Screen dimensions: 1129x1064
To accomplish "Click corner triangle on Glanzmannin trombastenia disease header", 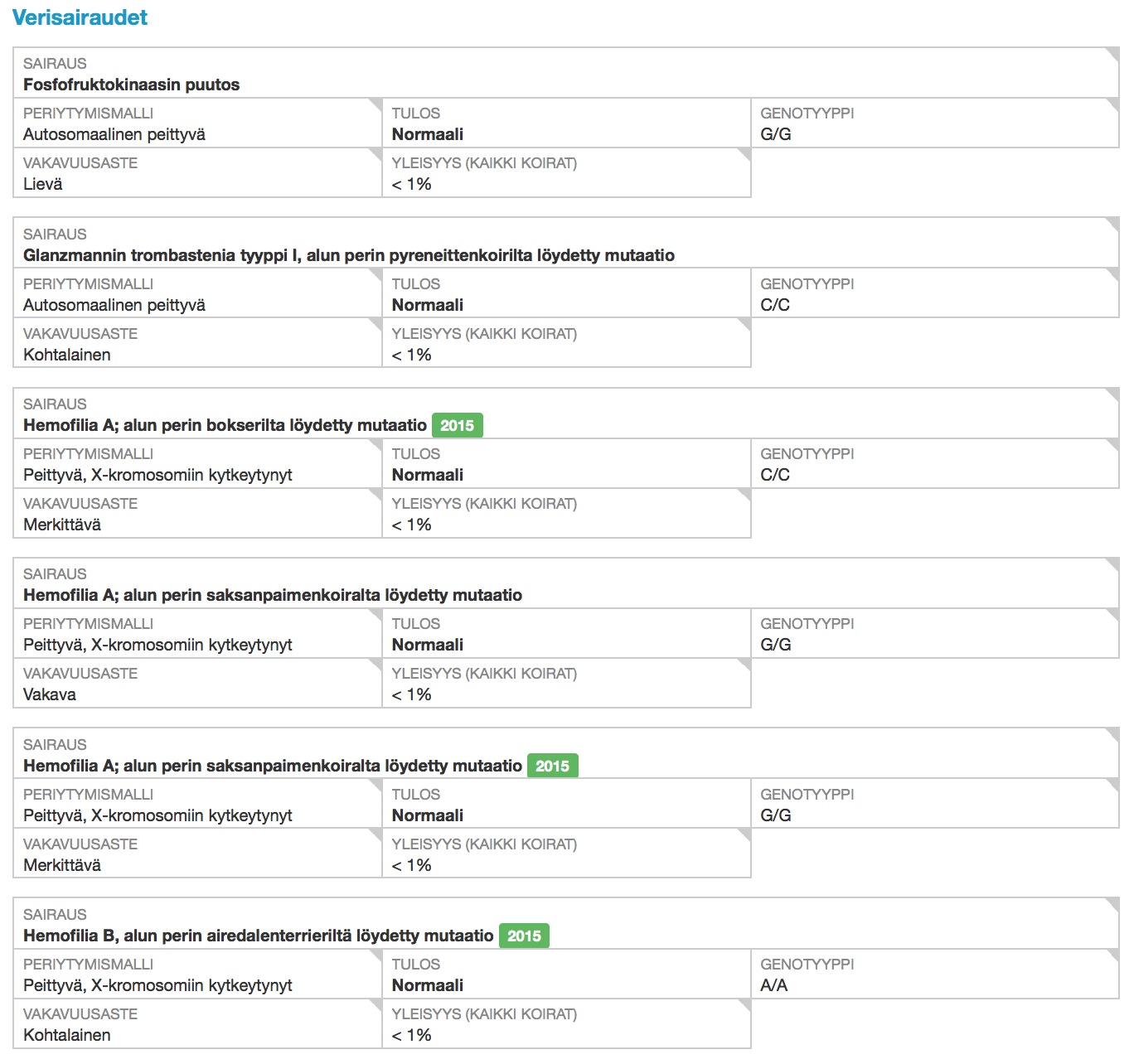I will [1113, 225].
